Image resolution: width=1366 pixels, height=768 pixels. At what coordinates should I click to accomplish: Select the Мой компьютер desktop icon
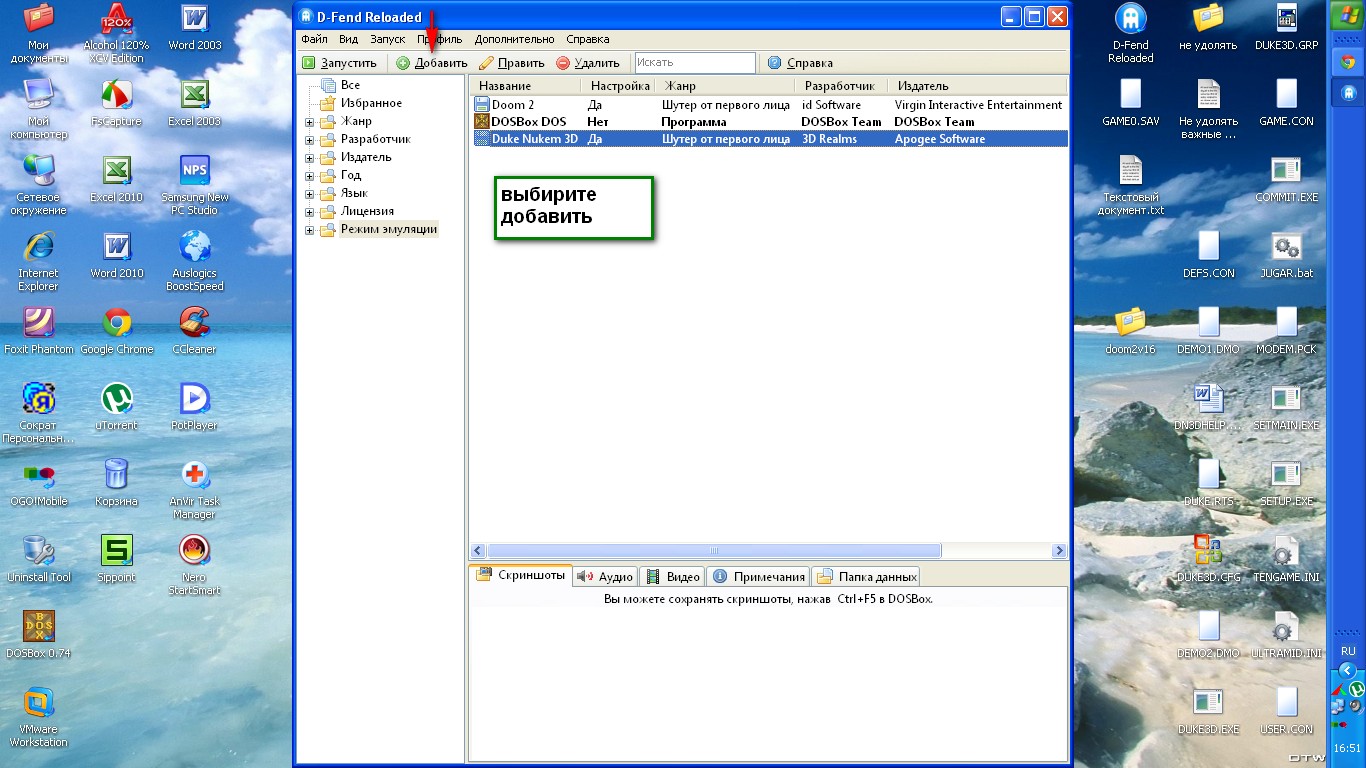coord(38,109)
